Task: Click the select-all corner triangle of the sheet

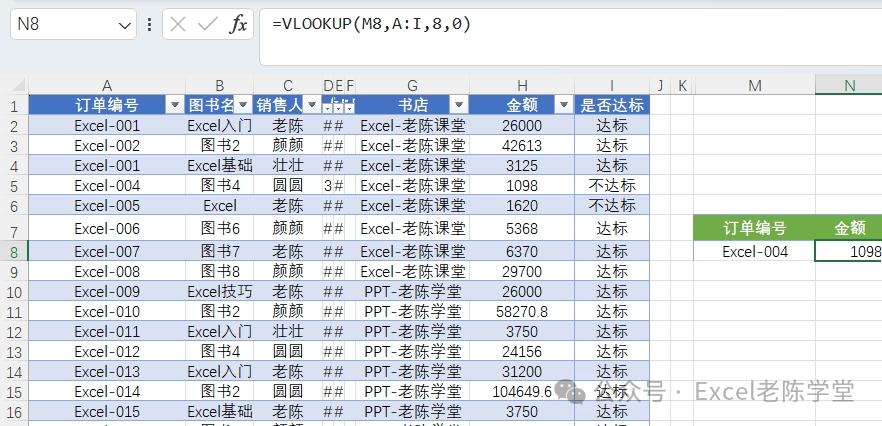Action: pyautogui.click(x=17, y=86)
